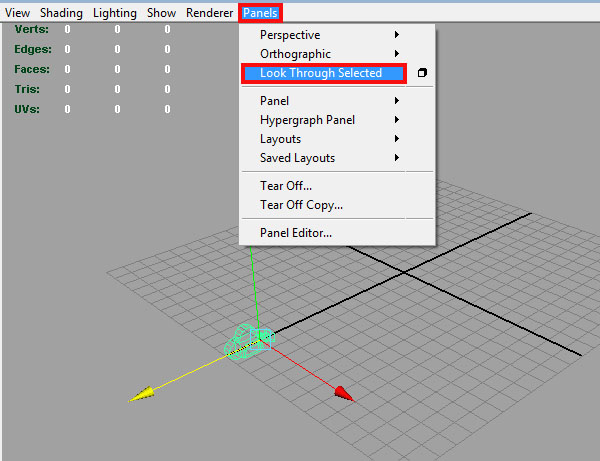Click the Edges: heads-up label

(33, 49)
